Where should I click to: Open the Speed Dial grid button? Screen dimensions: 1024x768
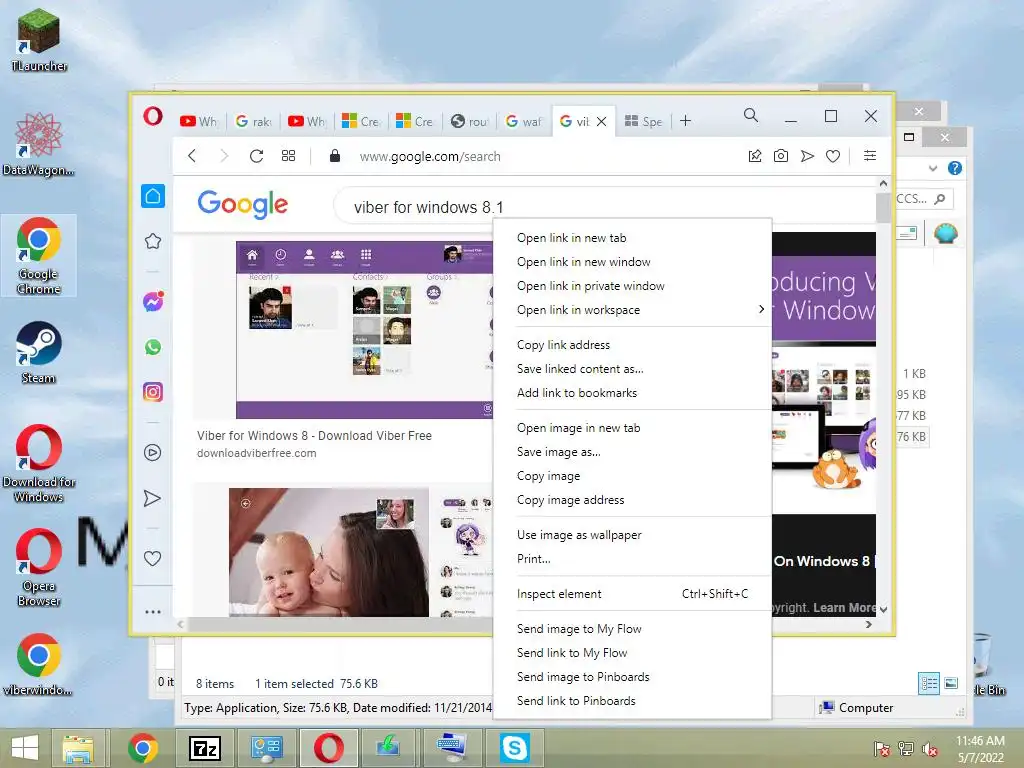coord(288,156)
